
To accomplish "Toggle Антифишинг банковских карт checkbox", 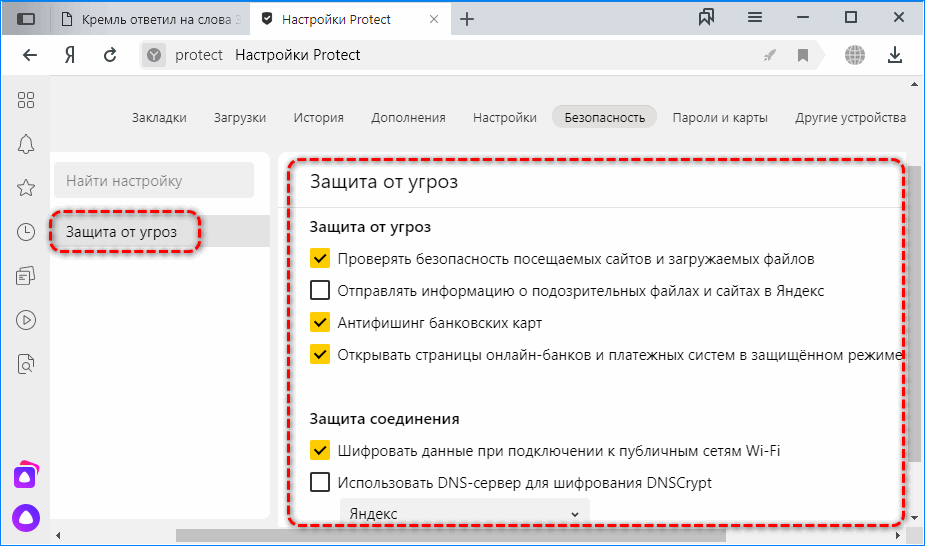I will tap(320, 323).
